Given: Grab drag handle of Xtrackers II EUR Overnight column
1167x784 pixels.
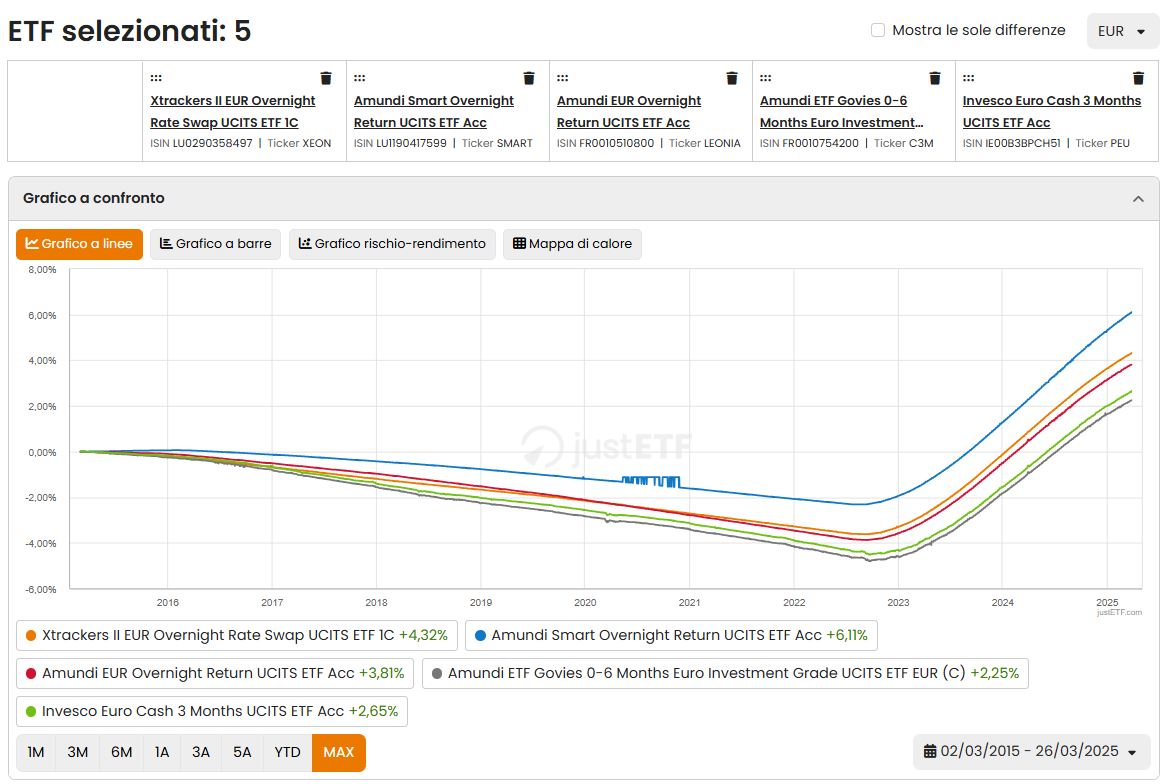Looking at the screenshot, I should pos(156,78).
